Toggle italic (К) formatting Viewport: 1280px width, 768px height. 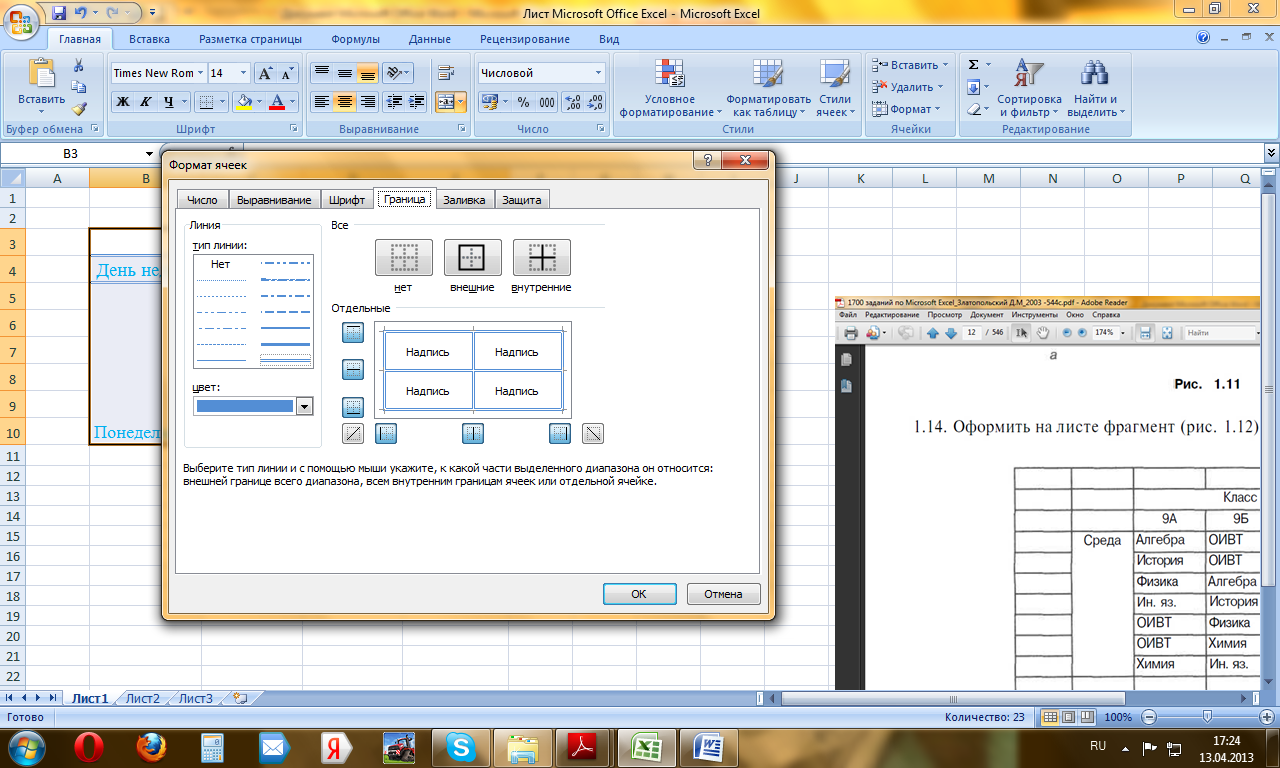[x=146, y=101]
